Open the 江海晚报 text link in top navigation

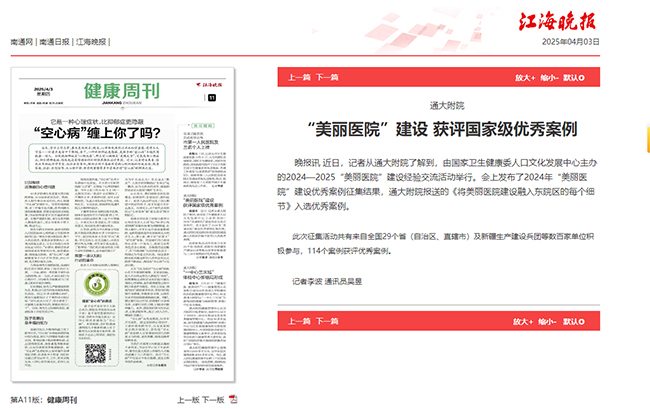pos(91,42)
